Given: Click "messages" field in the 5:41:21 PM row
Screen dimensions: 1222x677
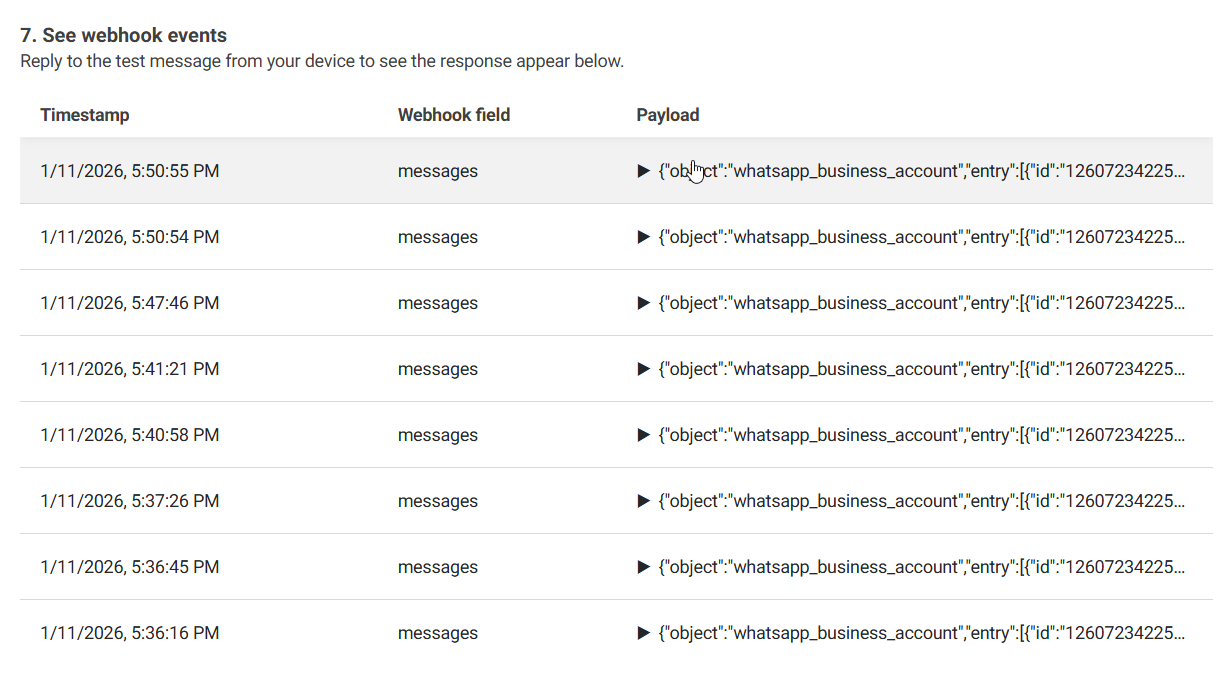Looking at the screenshot, I should click(438, 369).
